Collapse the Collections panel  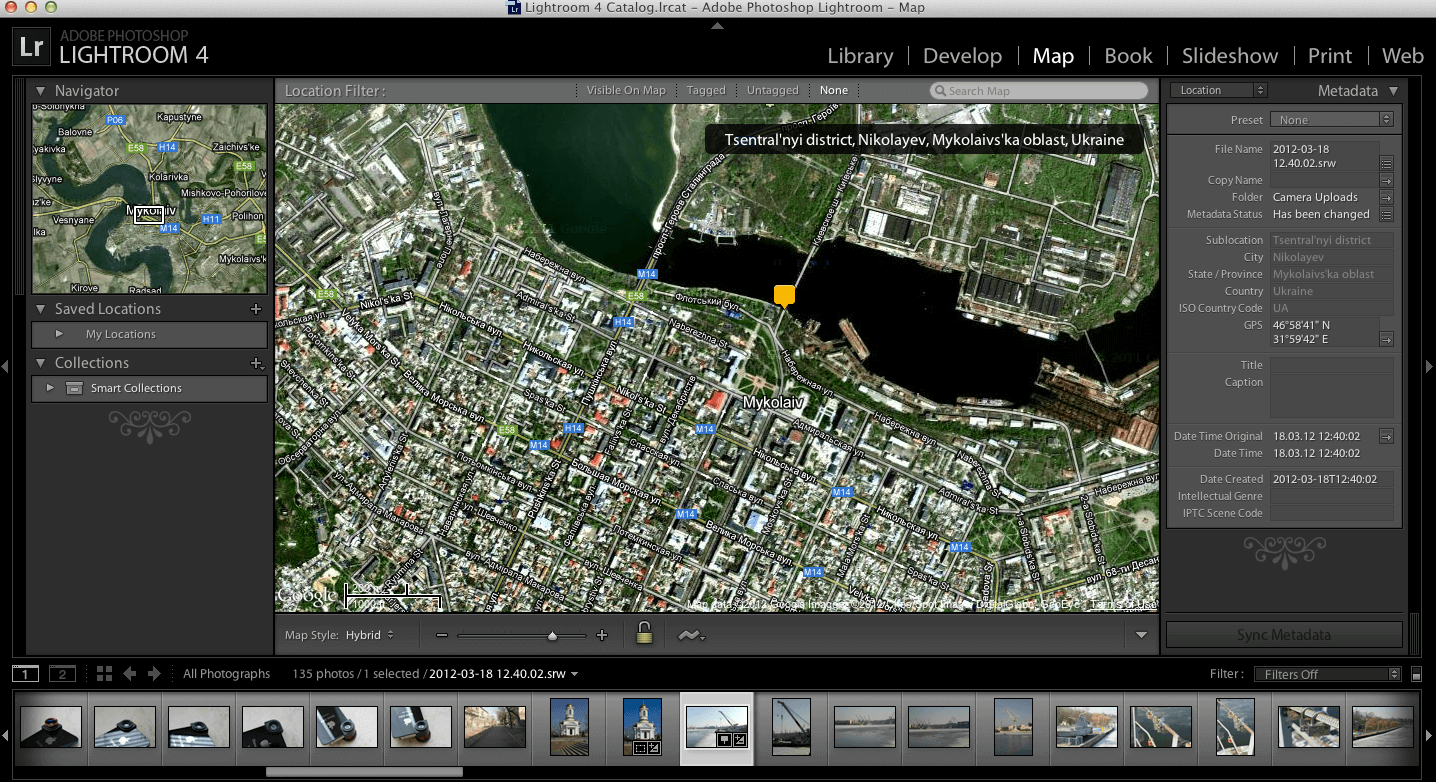(40, 363)
